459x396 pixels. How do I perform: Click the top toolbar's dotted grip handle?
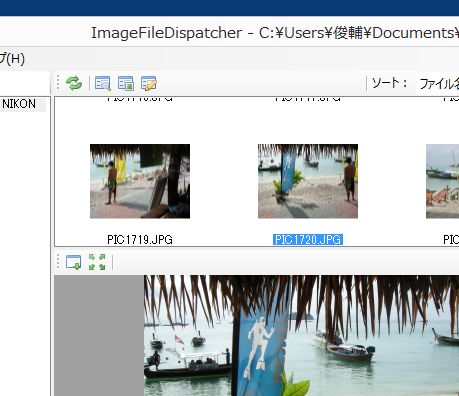click(58, 83)
